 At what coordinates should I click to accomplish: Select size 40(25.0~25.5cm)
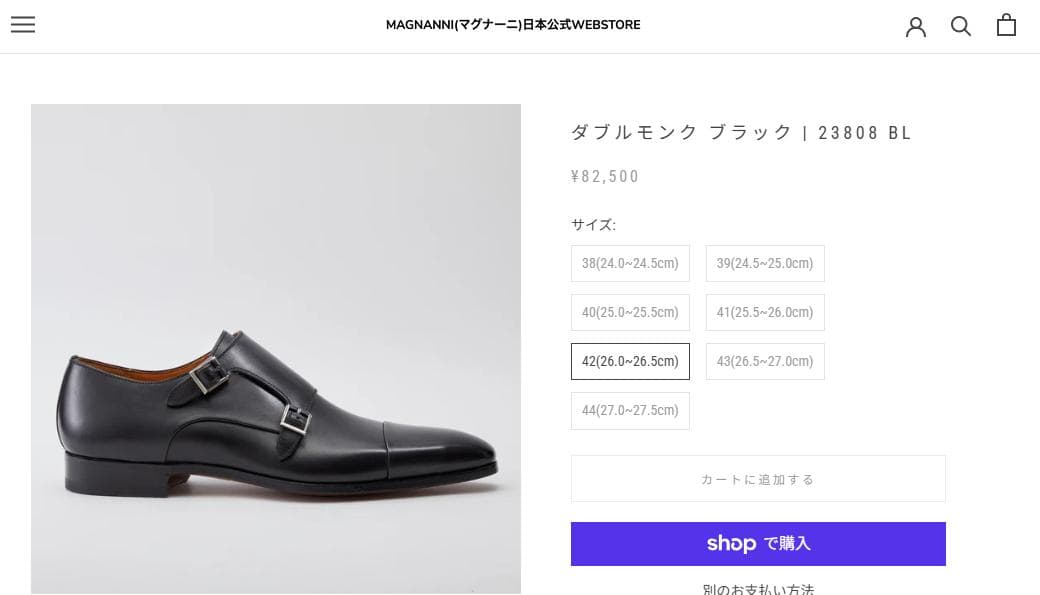pos(630,312)
